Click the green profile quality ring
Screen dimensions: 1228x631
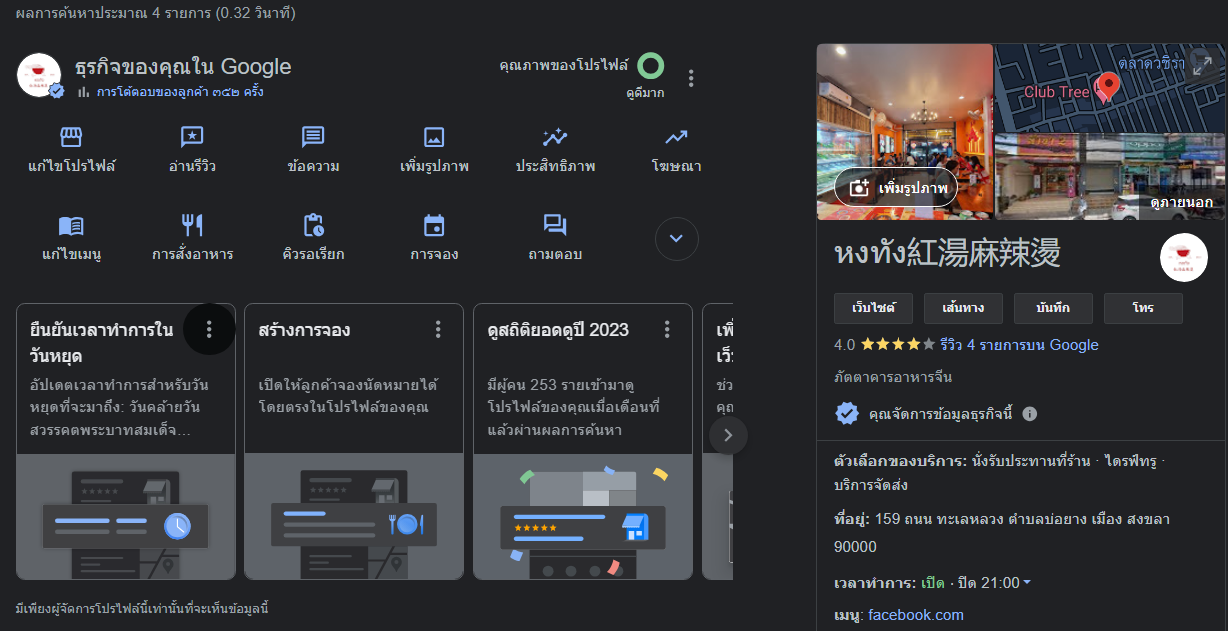coord(651,66)
